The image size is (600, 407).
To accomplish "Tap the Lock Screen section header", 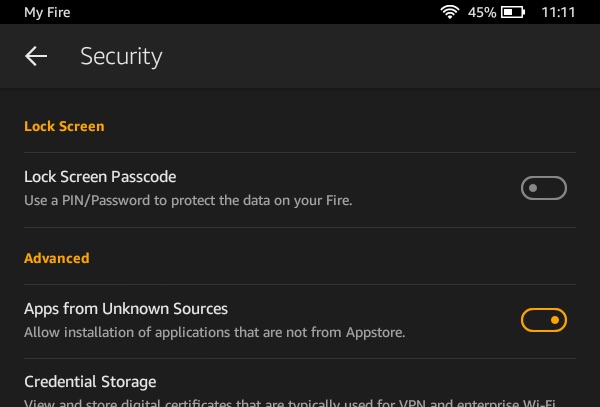I will pyautogui.click(x=64, y=126).
